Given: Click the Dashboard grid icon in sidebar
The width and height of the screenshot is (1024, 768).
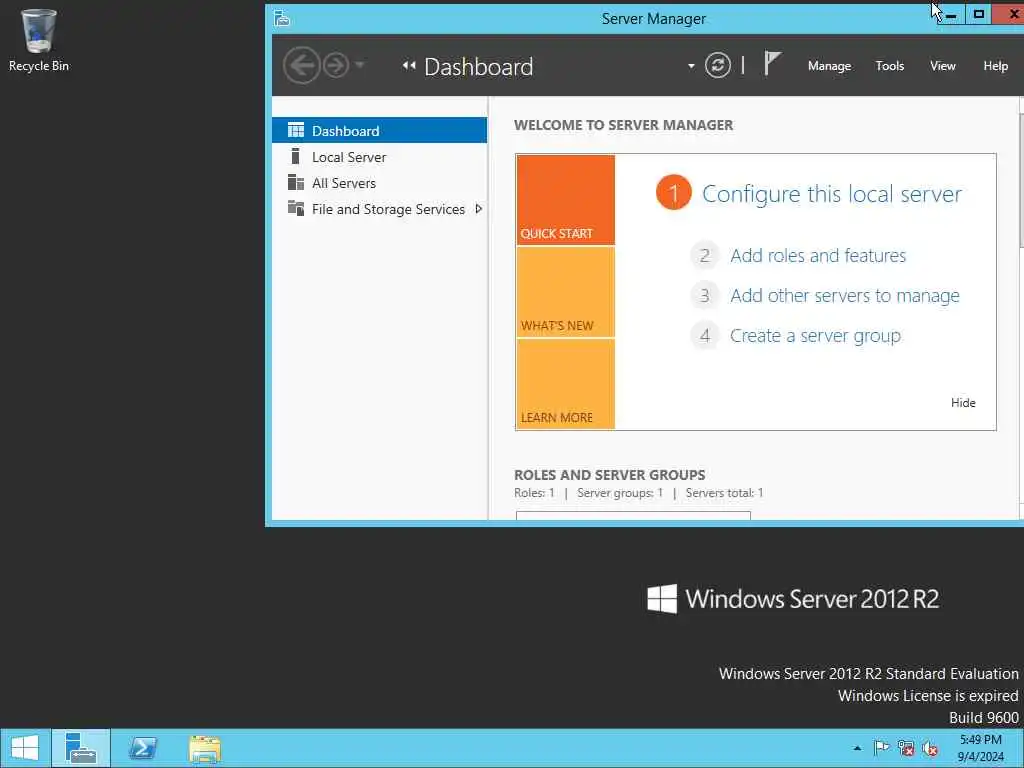Looking at the screenshot, I should (x=296, y=130).
